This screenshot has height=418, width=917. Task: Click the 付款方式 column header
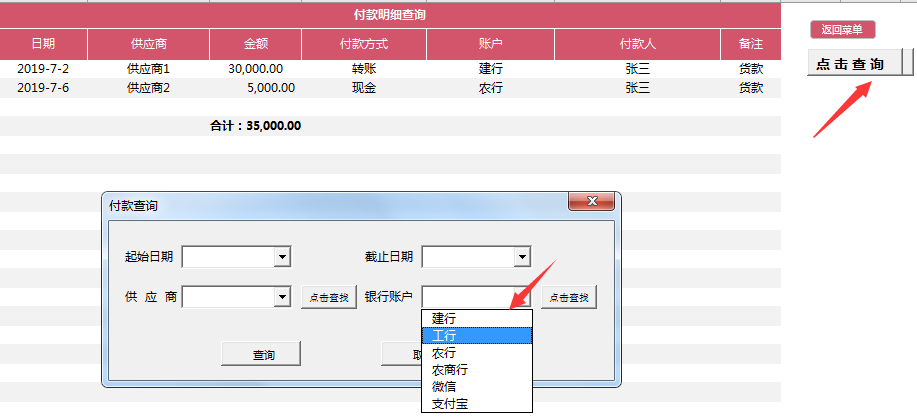point(364,44)
